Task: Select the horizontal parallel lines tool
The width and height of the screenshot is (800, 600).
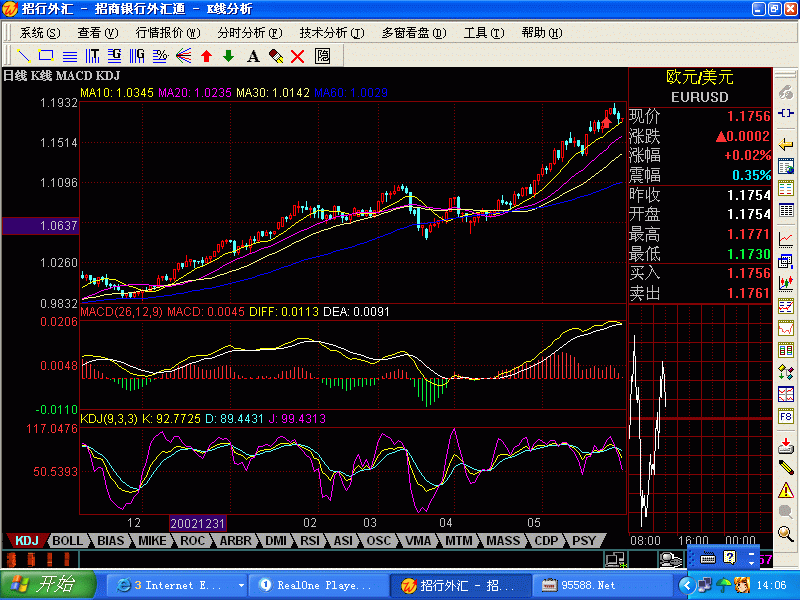Action: 69,56
